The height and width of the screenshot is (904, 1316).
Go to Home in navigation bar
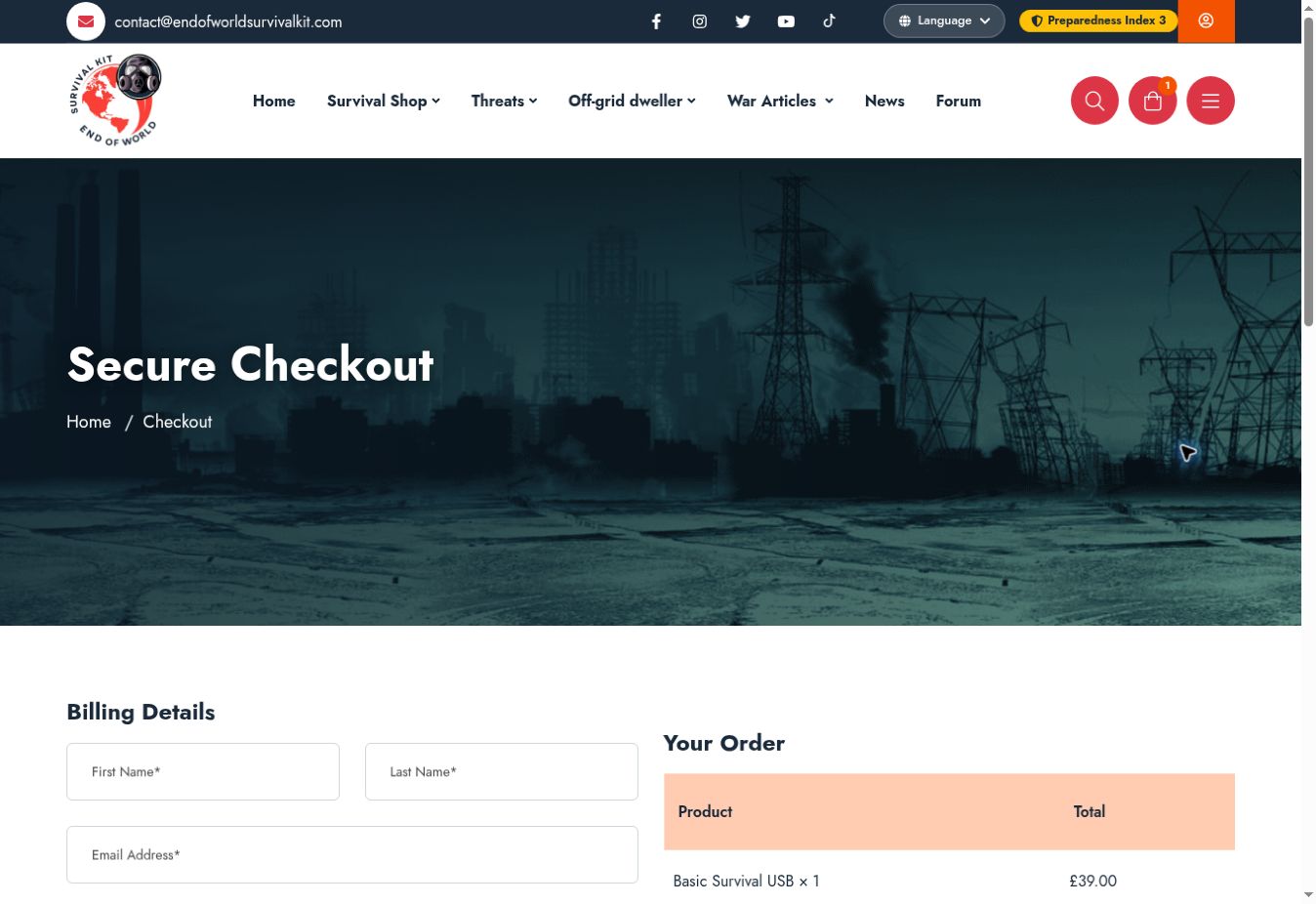274,101
